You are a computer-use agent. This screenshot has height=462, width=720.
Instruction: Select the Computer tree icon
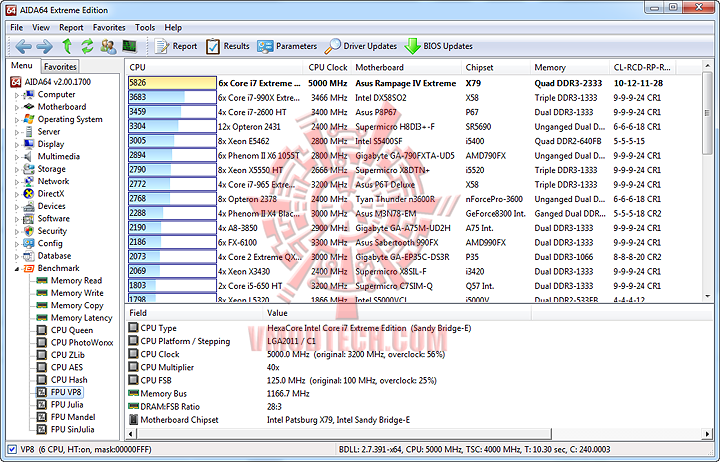point(29,94)
